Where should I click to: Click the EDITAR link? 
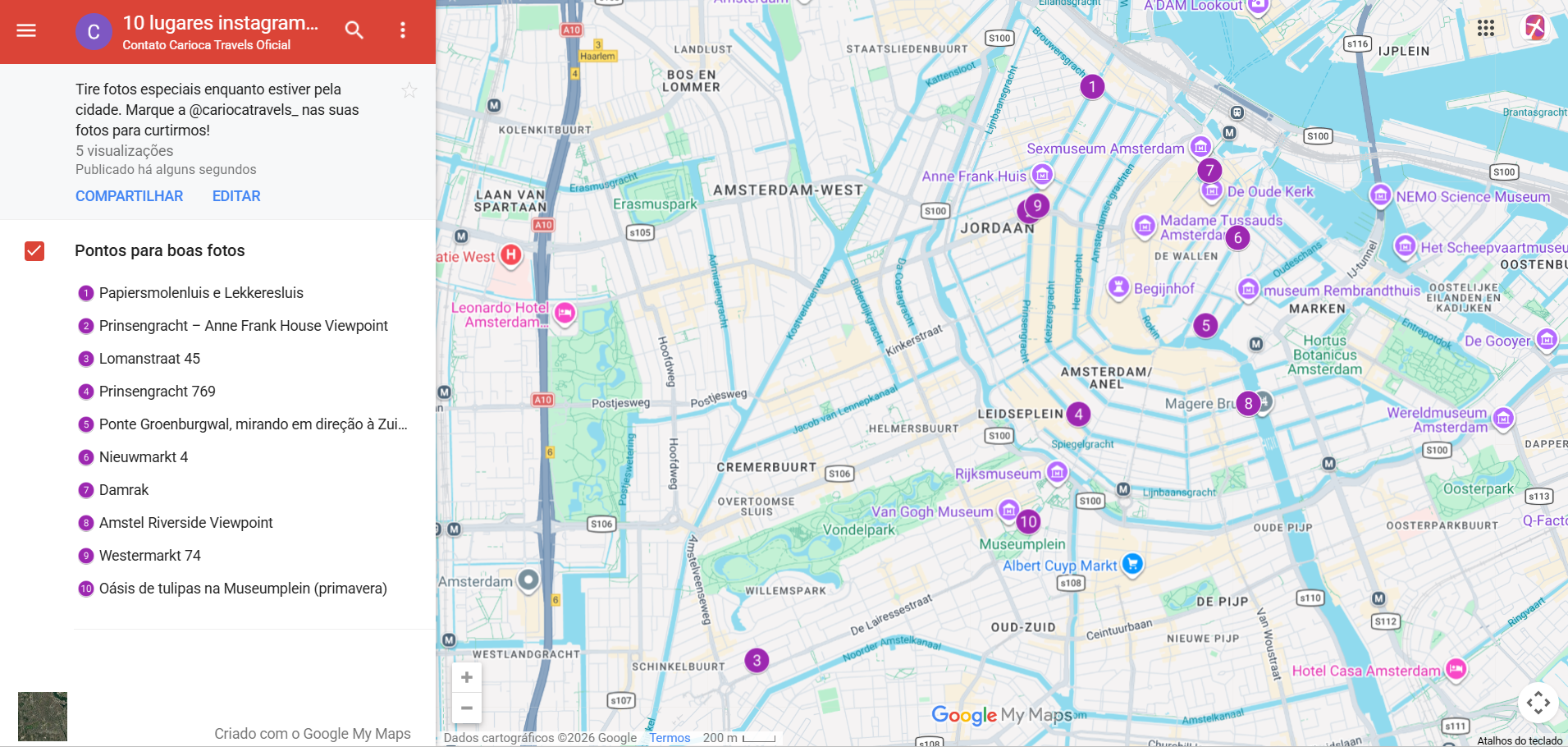coord(236,196)
